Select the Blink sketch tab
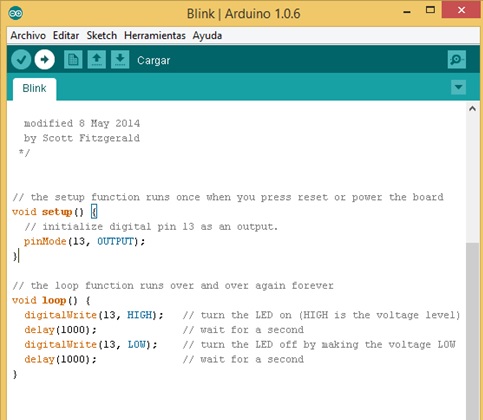The height and width of the screenshot is (420, 483). pyautogui.click(x=34, y=89)
